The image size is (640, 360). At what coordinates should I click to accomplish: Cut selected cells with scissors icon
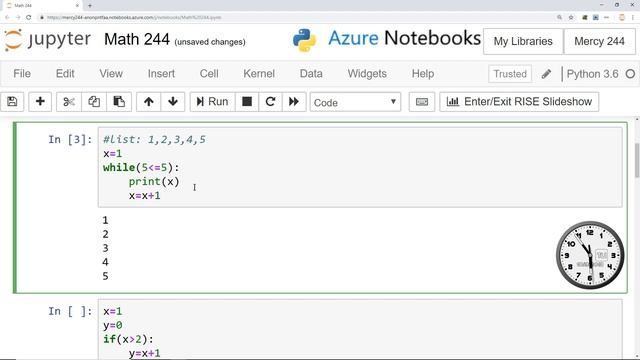[x=69, y=102]
